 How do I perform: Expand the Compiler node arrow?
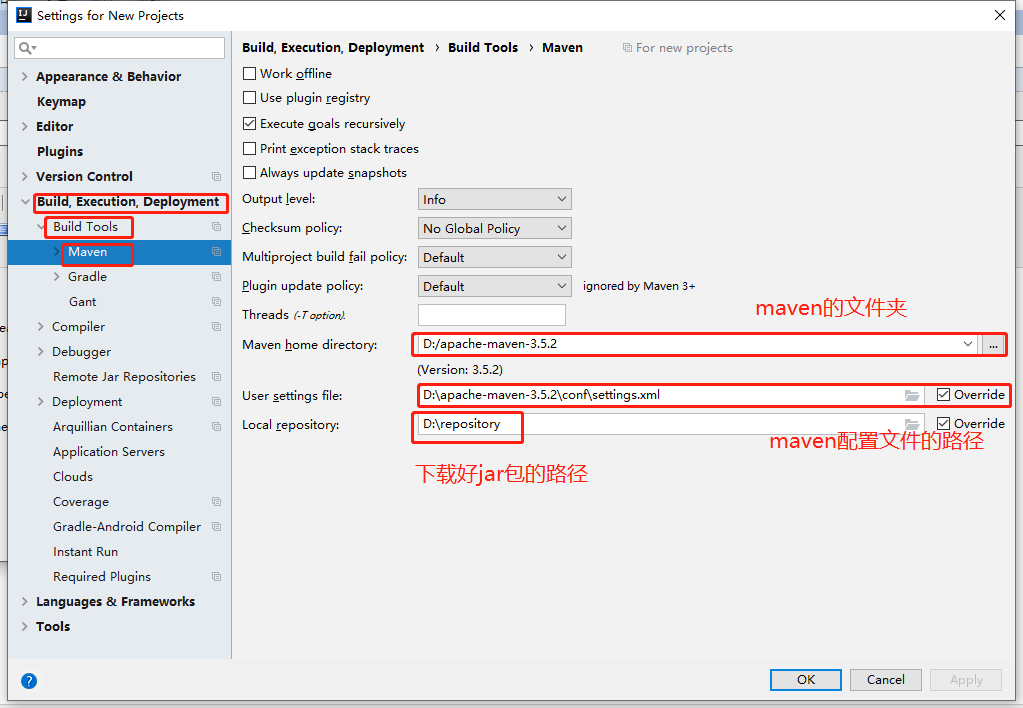tap(41, 326)
